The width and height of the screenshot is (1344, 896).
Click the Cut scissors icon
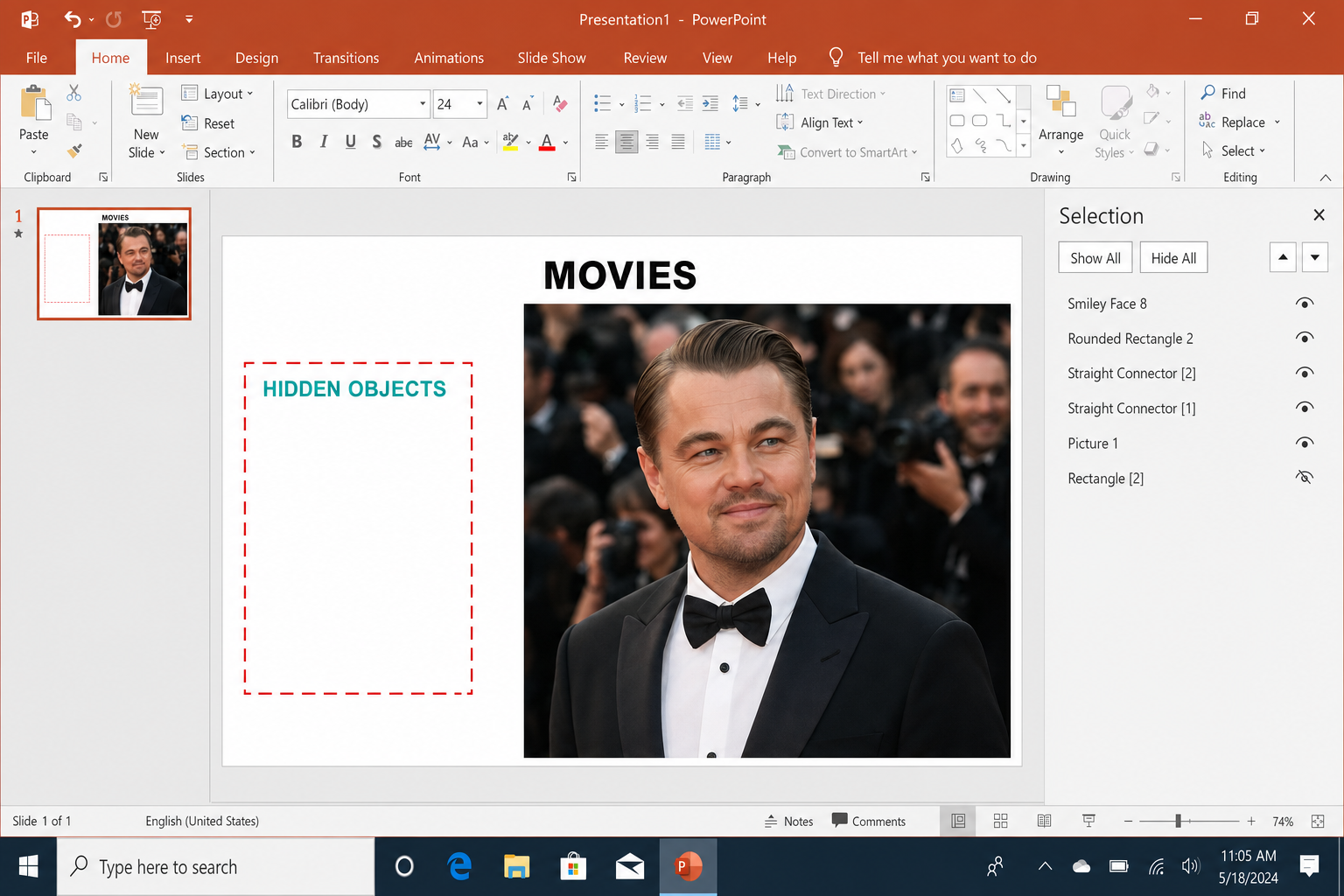pyautogui.click(x=74, y=93)
